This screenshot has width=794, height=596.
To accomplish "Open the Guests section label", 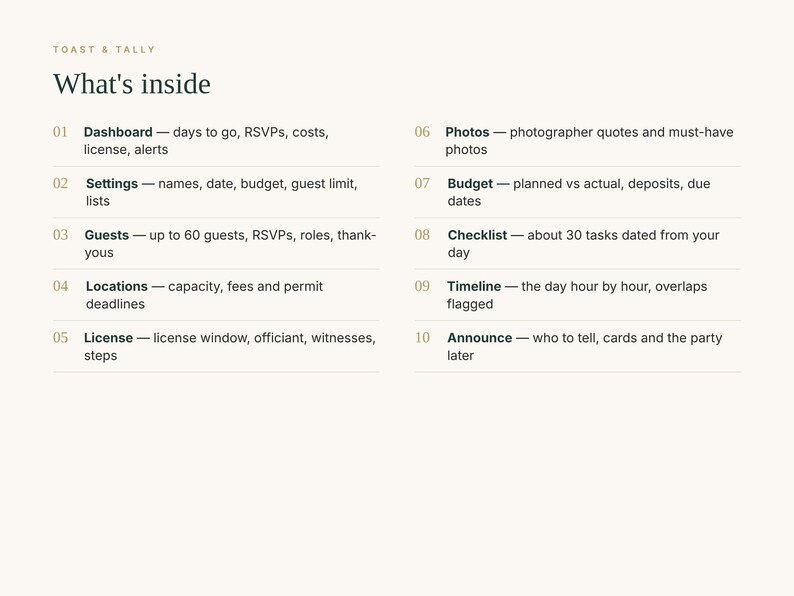I will point(107,235).
